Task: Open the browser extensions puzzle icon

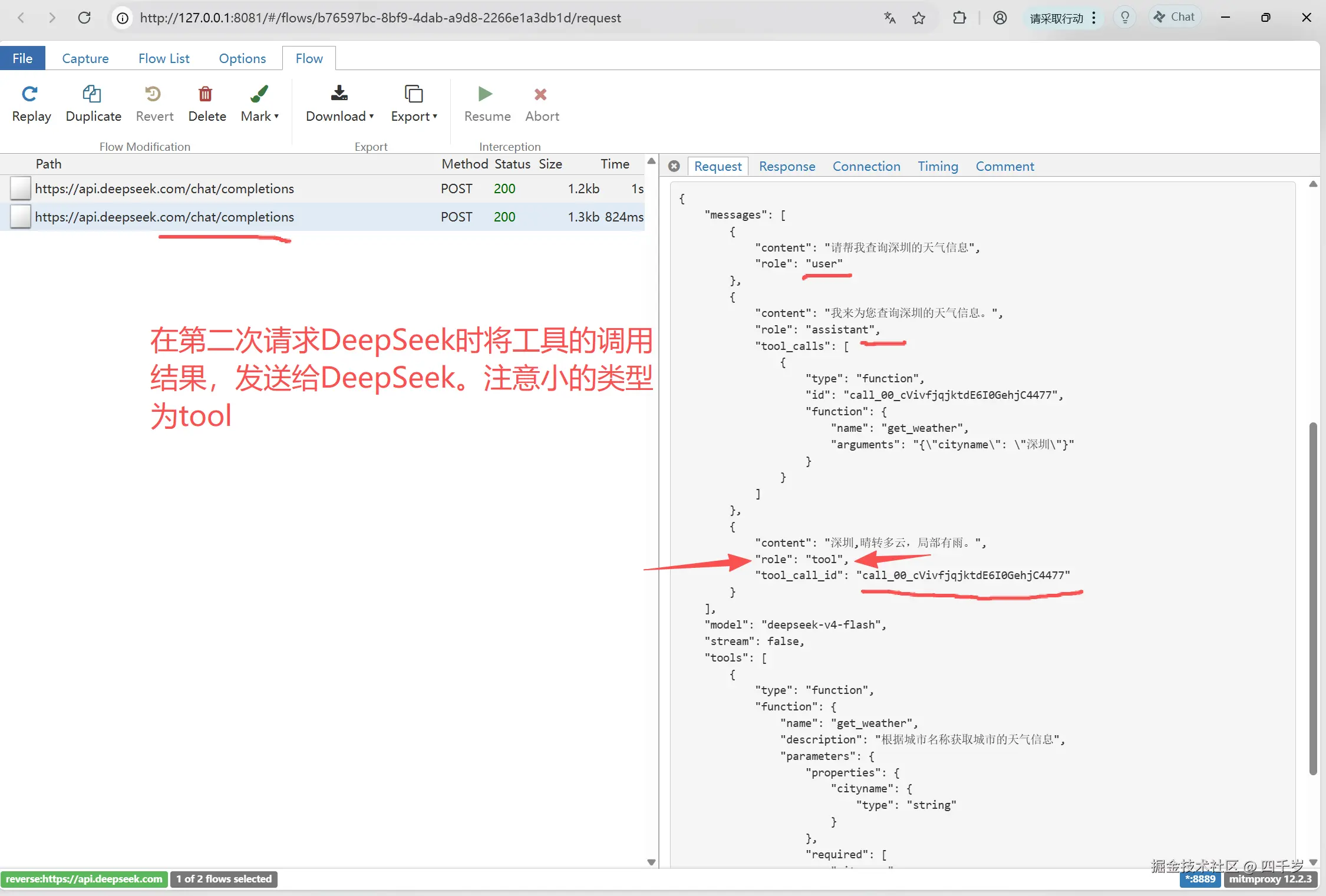Action: [959, 18]
